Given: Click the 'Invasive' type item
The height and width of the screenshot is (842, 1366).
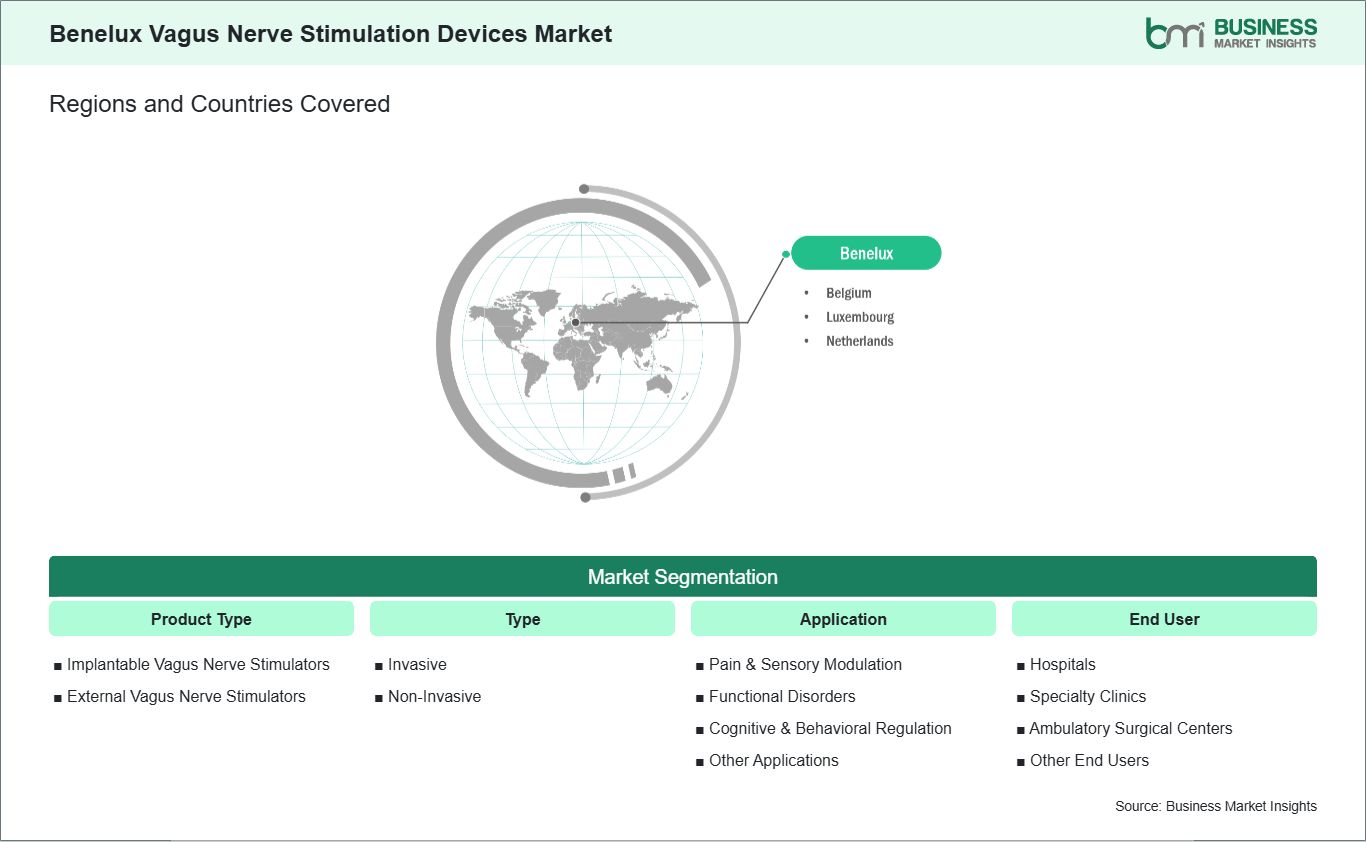Looking at the screenshot, I should click(417, 664).
